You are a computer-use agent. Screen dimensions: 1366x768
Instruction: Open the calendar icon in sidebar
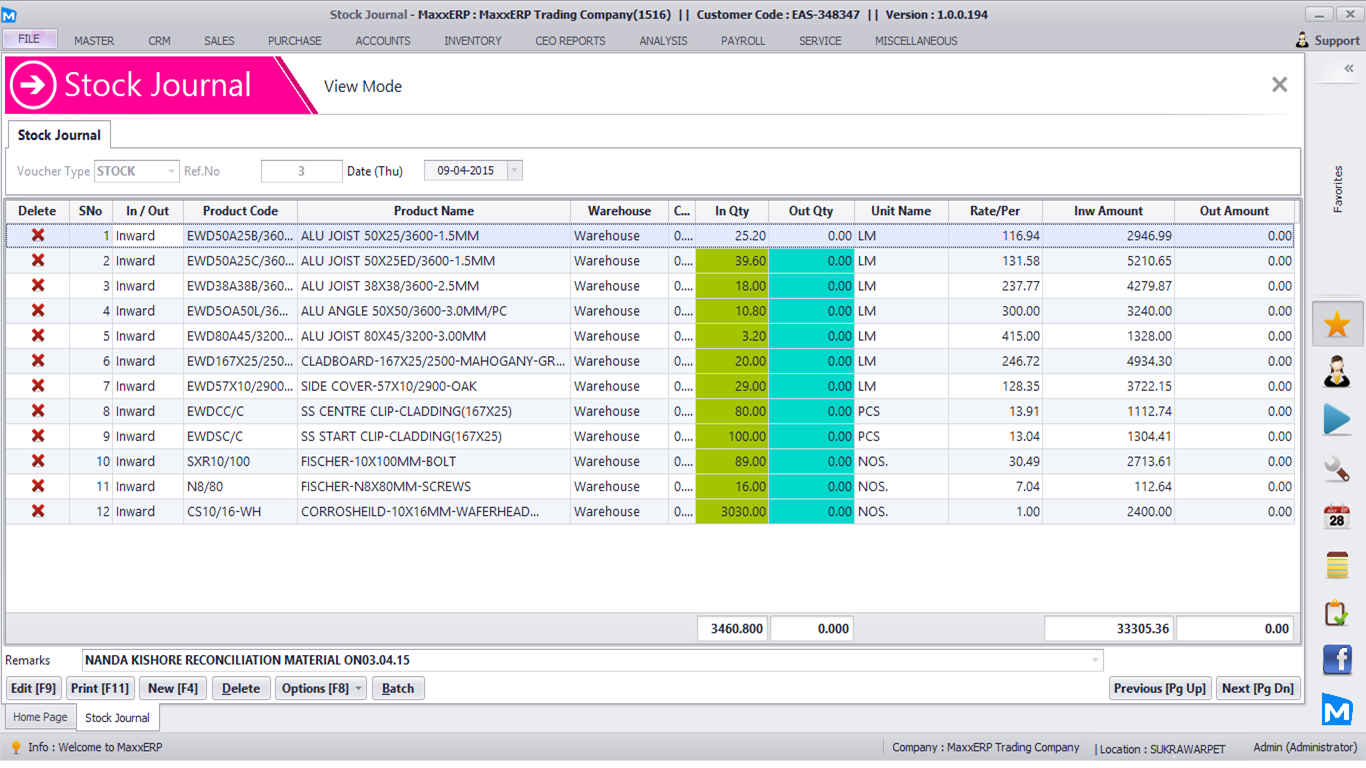[x=1337, y=516]
